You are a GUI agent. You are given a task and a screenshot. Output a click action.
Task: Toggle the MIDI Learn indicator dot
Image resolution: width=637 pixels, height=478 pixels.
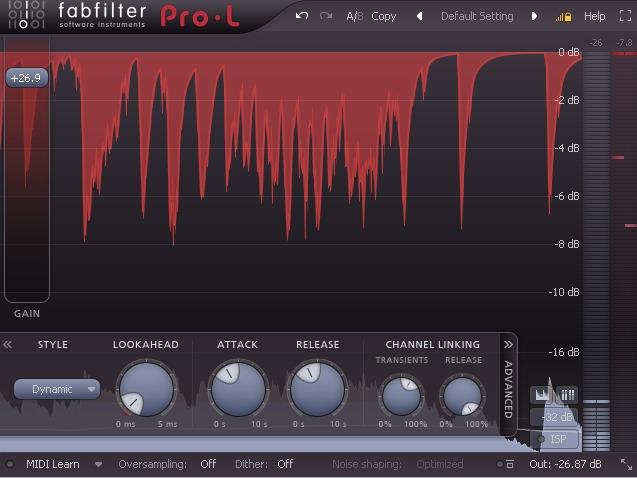coord(10,464)
